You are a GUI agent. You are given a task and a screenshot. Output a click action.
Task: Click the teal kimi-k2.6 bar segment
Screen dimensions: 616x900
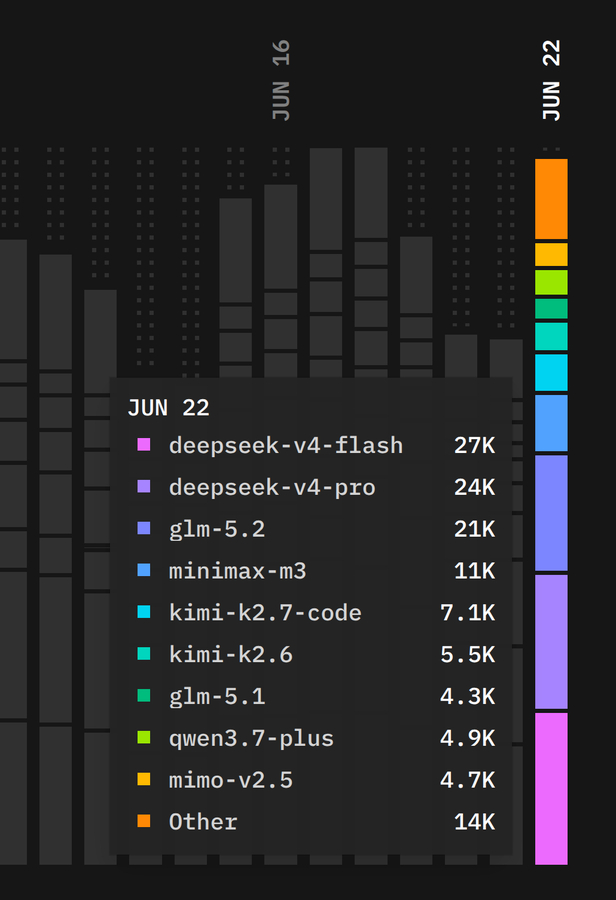(x=551, y=336)
